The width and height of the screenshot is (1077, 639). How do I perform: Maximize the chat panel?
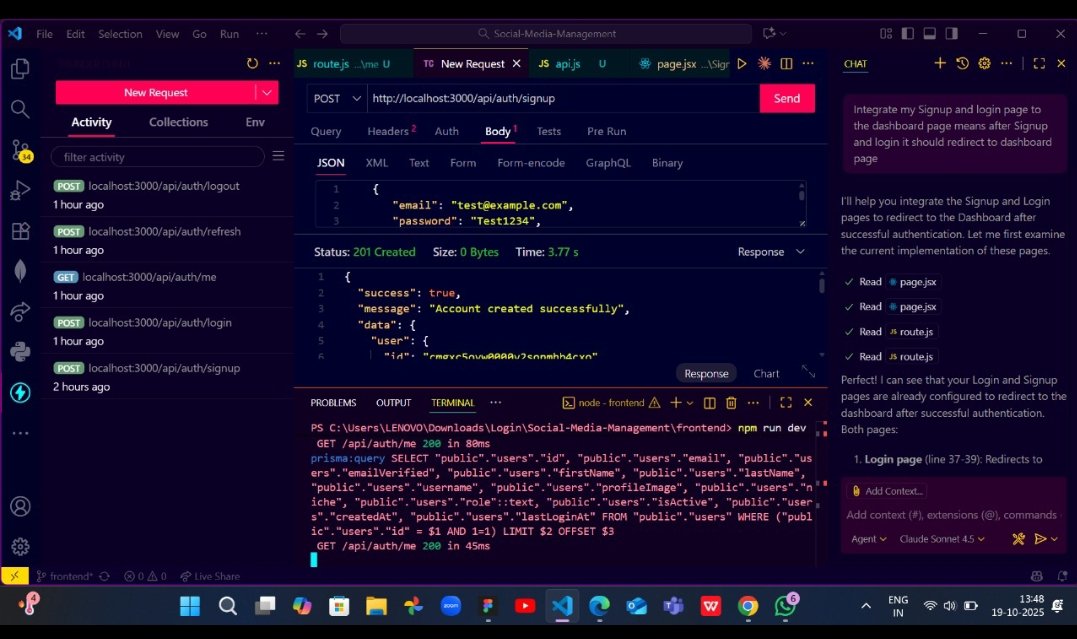[x=1039, y=63]
